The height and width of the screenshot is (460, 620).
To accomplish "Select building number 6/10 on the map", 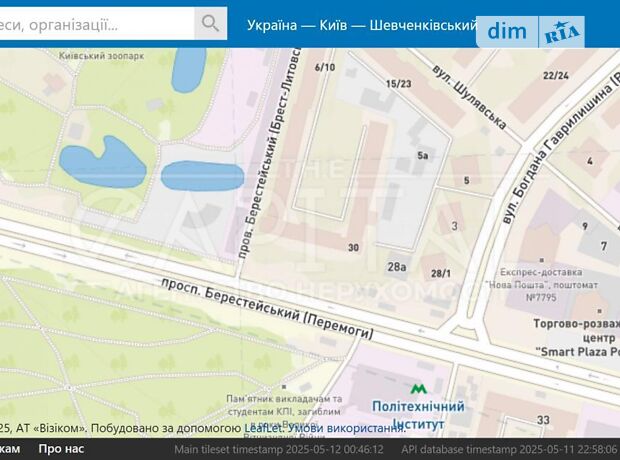I will pos(325,68).
